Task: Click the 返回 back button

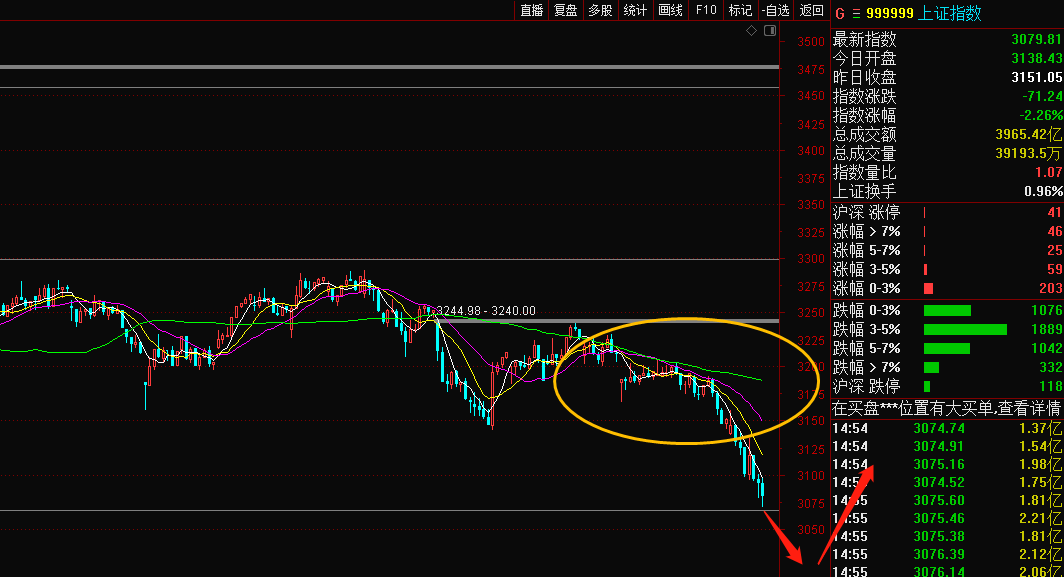Action: (812, 10)
